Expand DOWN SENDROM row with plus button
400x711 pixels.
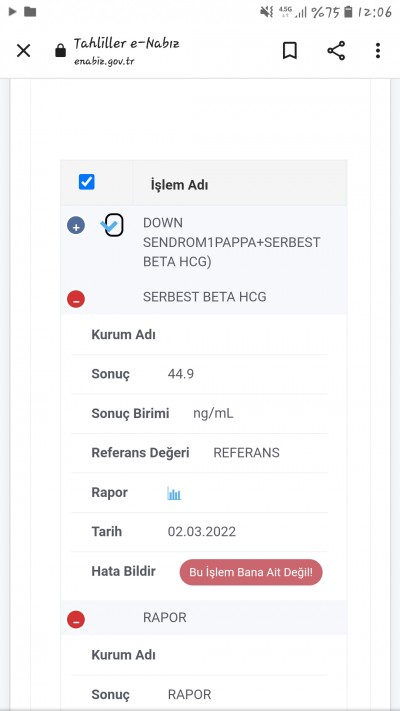click(x=76, y=225)
